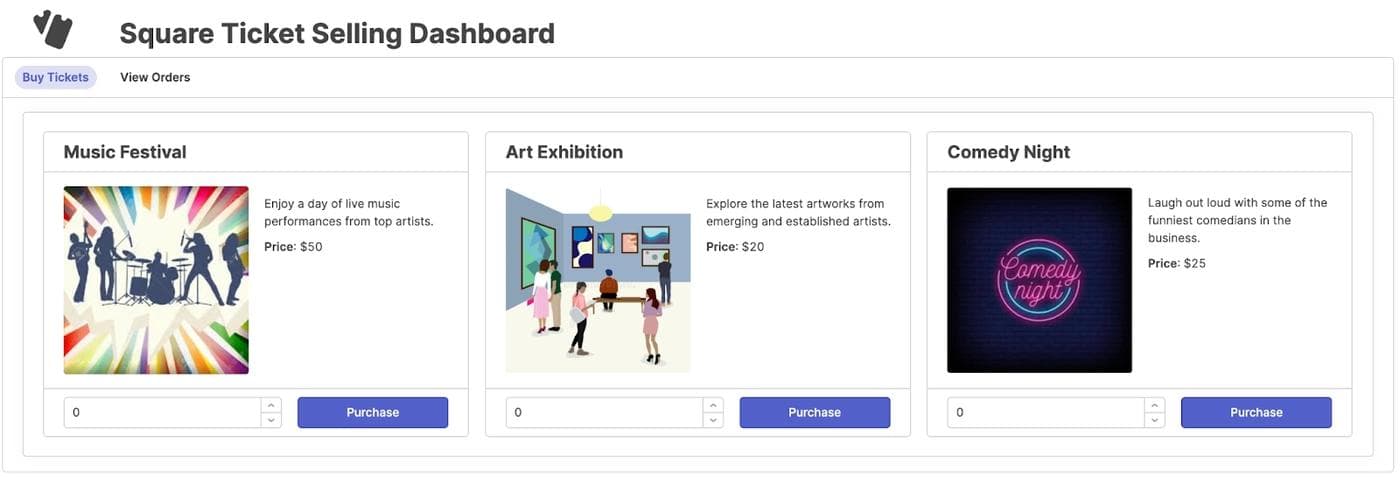Increase Music Festival ticket quantity
Viewport: 1400px width, 477px height.
click(x=271, y=405)
